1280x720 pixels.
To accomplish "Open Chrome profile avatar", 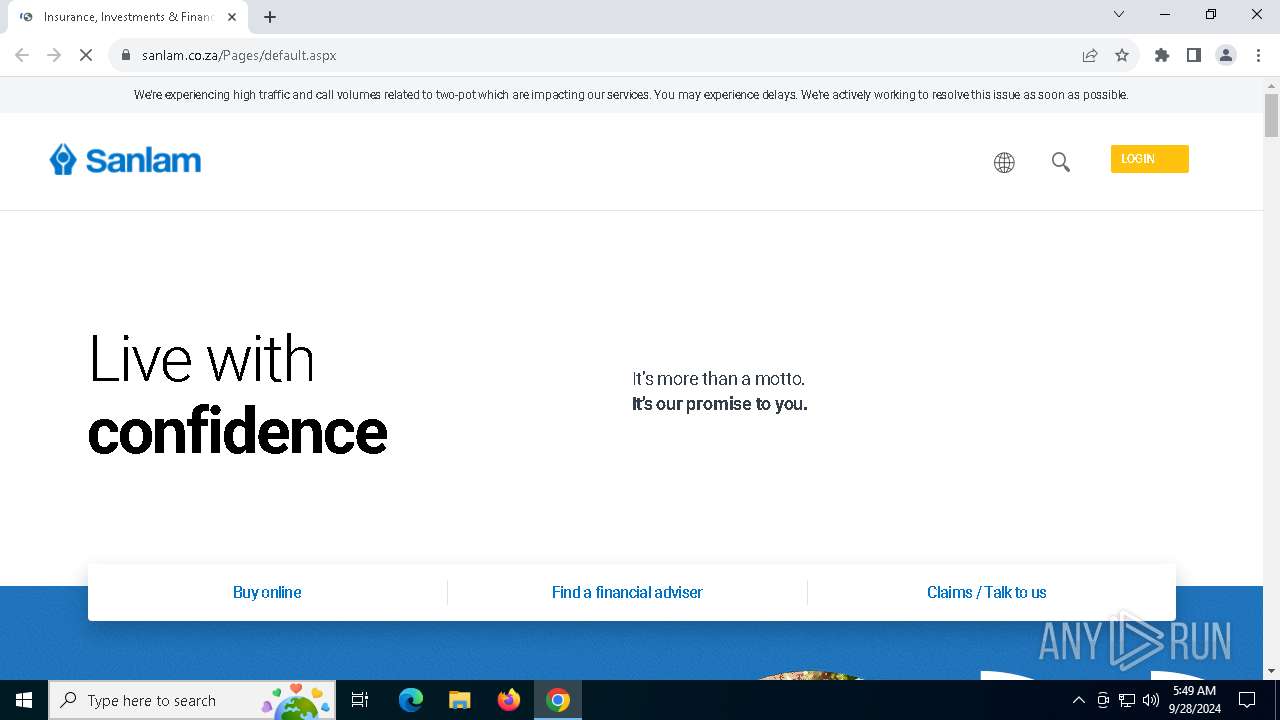I will [1226, 55].
